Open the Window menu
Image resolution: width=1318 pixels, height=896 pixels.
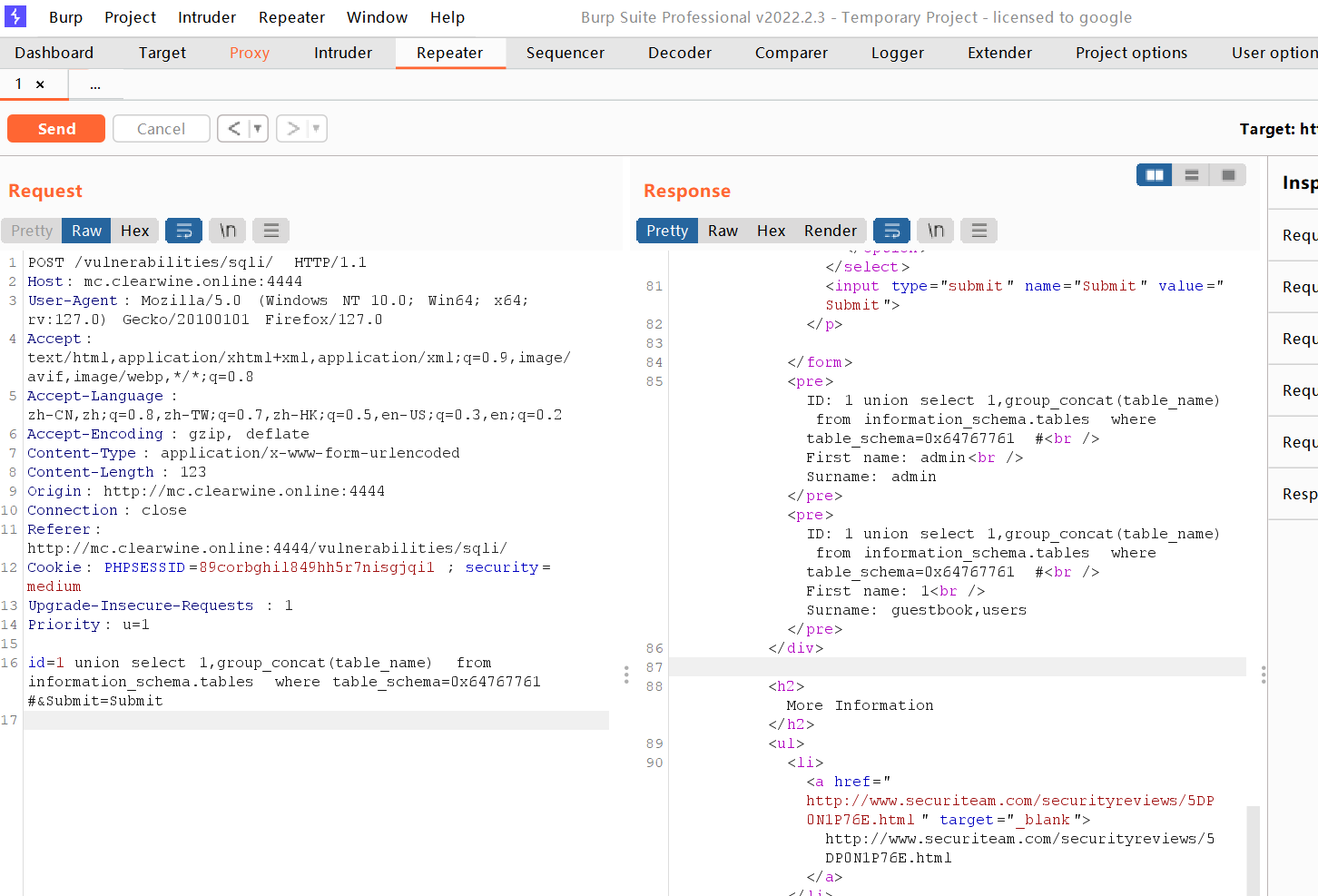coord(377,17)
